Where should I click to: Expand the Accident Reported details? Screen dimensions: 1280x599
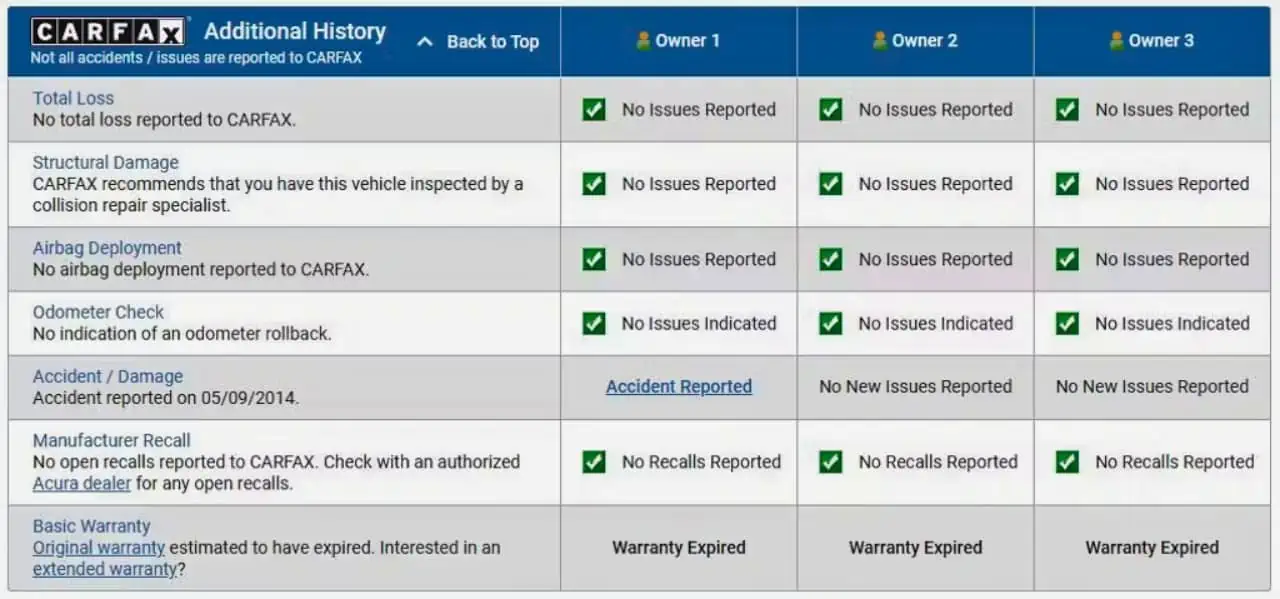(678, 387)
